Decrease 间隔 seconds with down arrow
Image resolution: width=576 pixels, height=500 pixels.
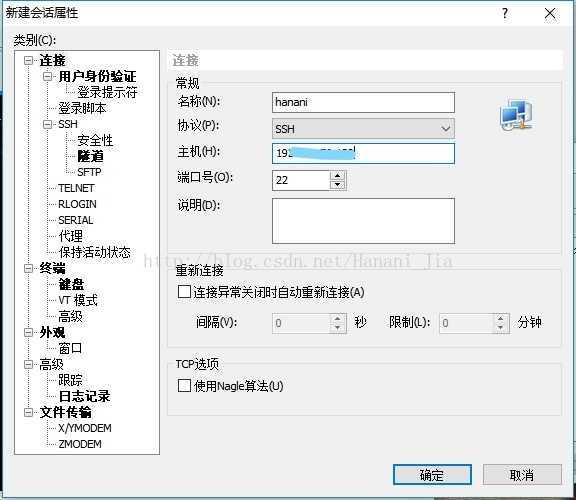[338, 328]
